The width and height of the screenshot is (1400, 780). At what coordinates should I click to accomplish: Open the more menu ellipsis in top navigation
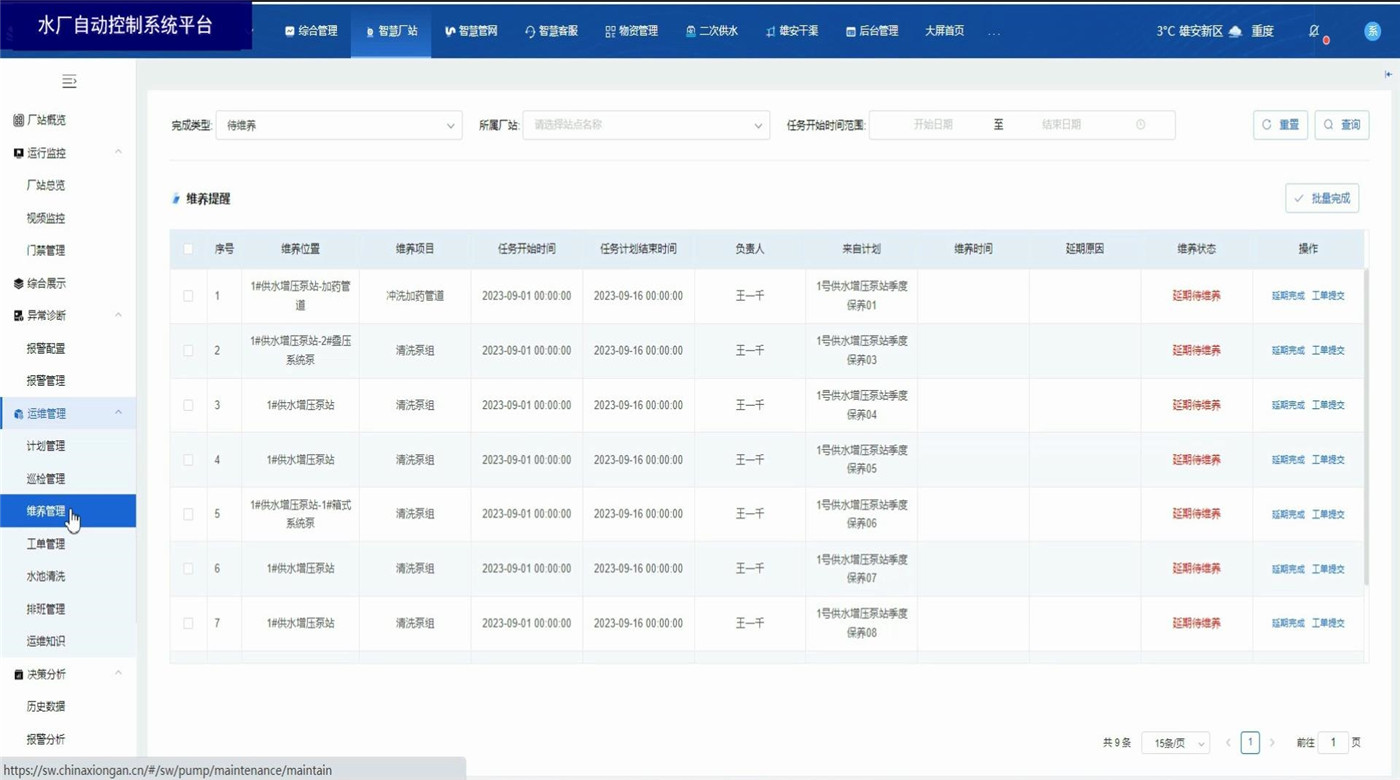point(994,32)
